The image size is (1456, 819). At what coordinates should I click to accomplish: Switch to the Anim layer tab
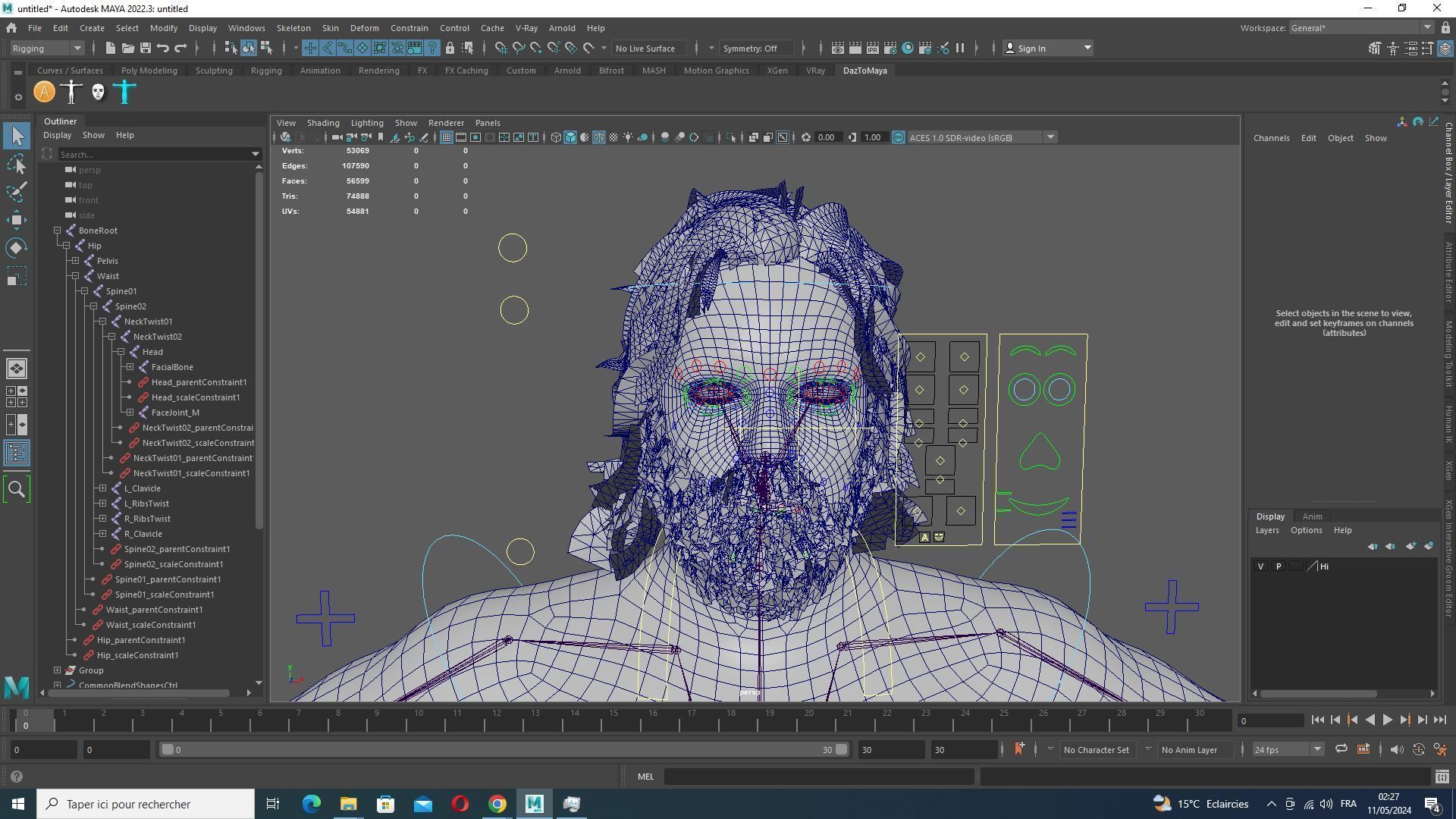coord(1312,516)
